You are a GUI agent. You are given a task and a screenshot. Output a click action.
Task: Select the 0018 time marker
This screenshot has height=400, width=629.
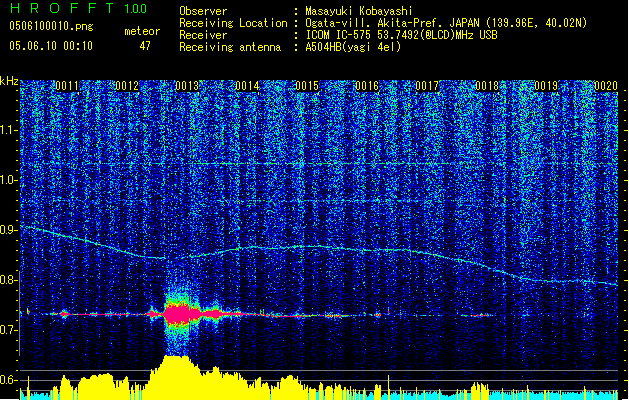click(487, 87)
